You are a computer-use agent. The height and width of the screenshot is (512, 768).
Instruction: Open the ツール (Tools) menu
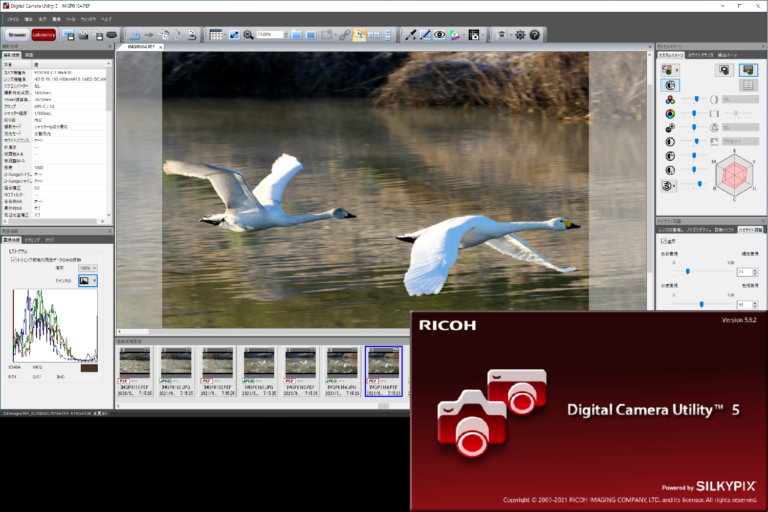(x=71, y=19)
